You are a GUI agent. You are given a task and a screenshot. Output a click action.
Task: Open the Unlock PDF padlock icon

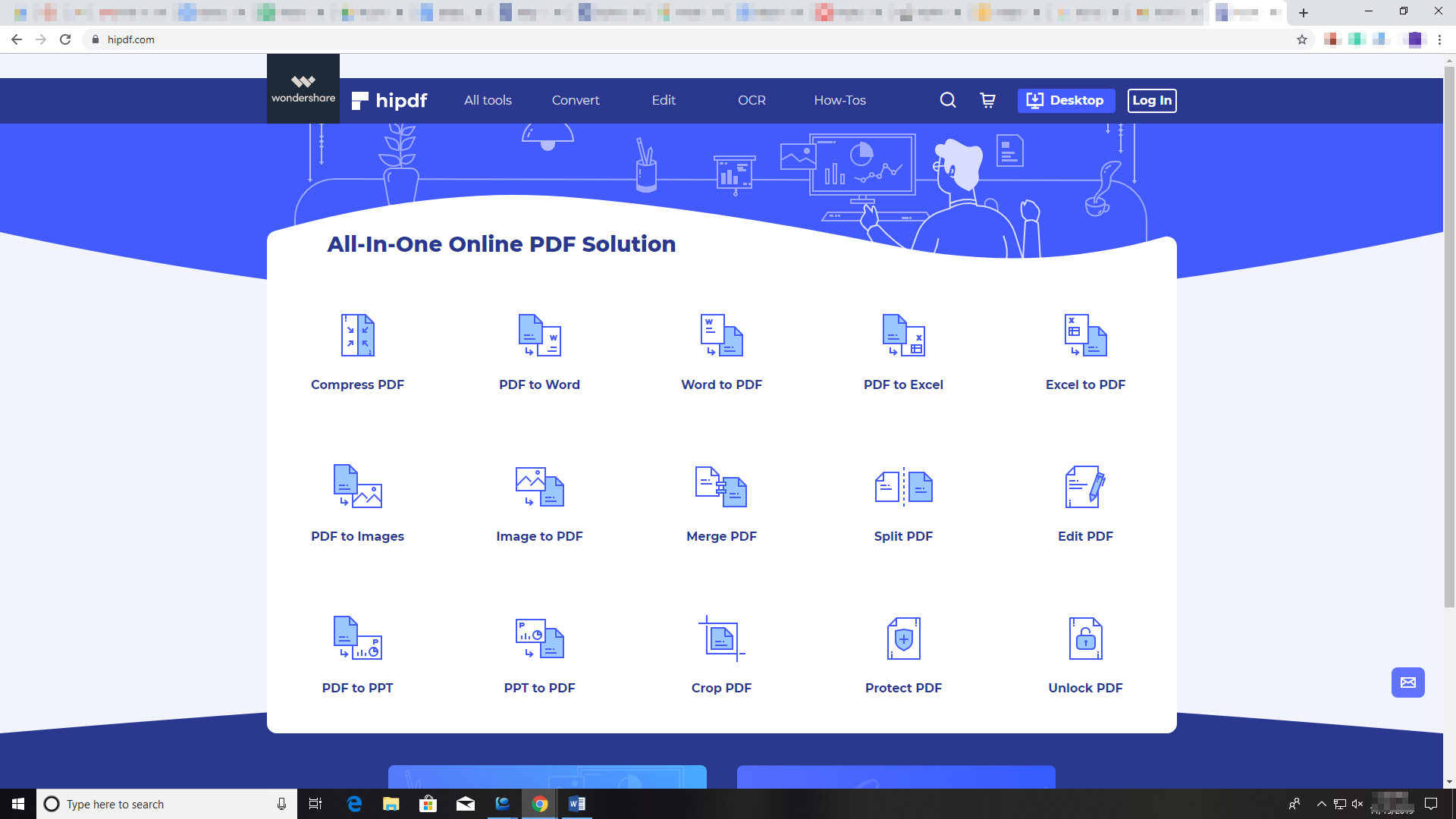(x=1085, y=639)
